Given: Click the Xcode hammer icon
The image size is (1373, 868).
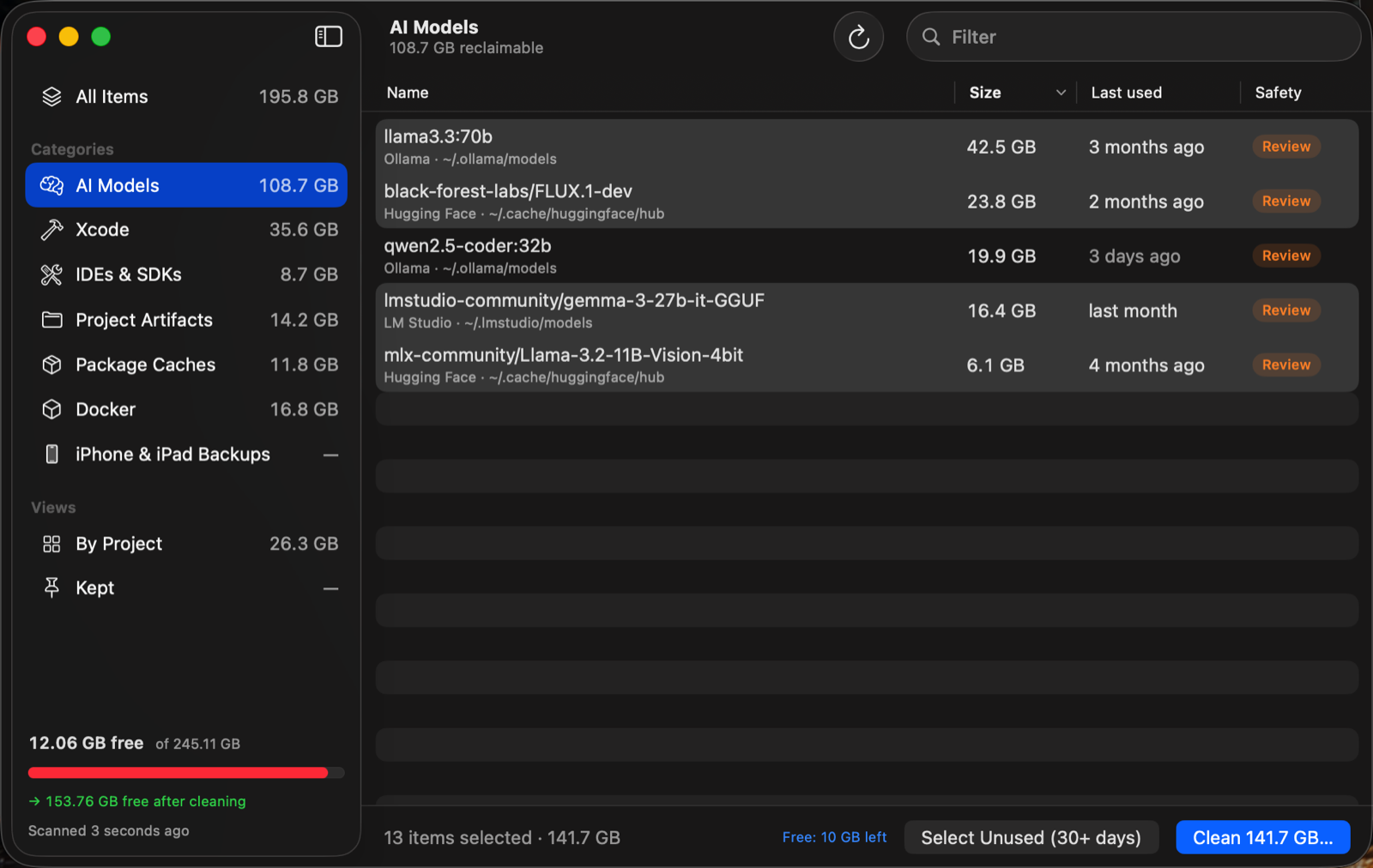Looking at the screenshot, I should coord(52,230).
